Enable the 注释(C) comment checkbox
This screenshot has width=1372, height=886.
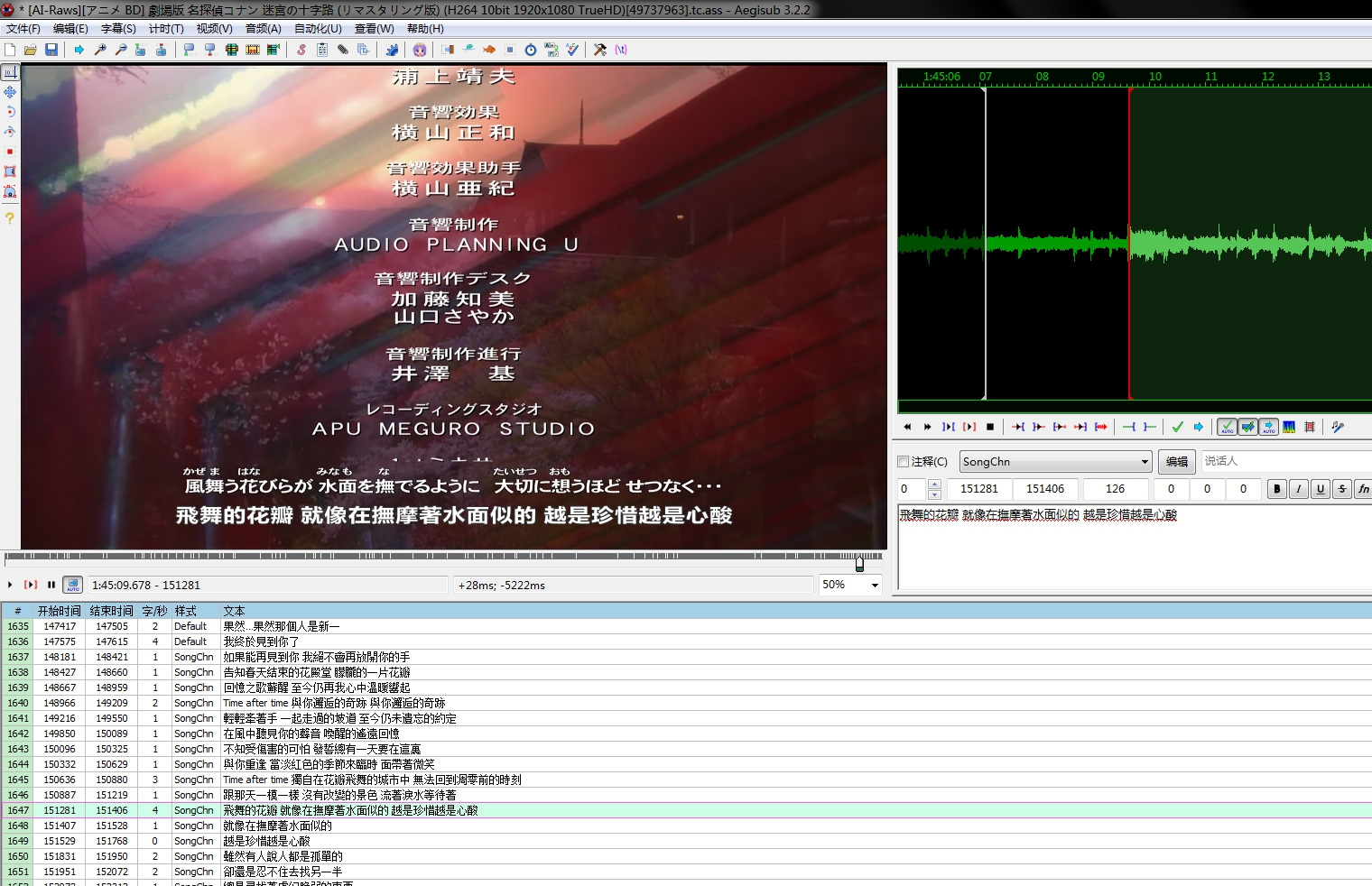click(x=904, y=461)
